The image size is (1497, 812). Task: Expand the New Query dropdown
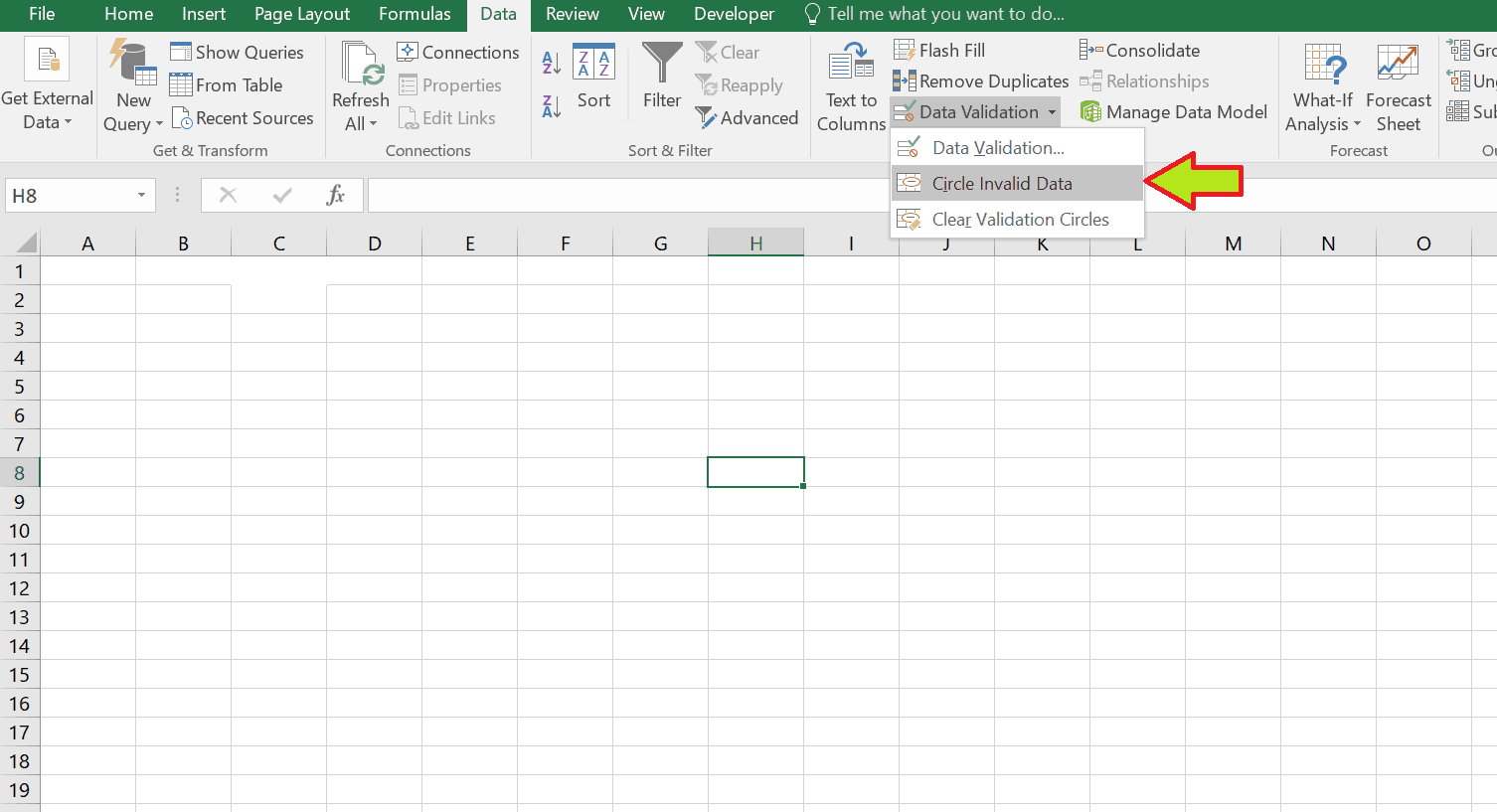tap(132, 124)
